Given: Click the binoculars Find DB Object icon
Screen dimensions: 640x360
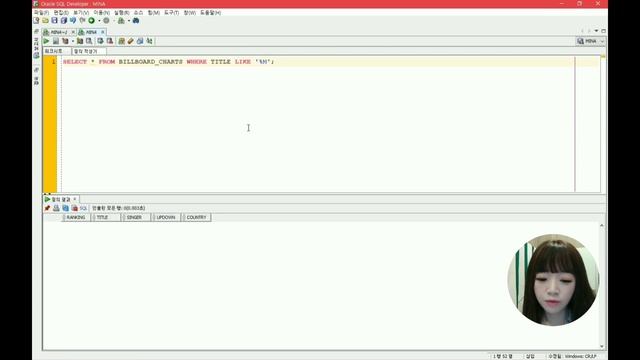Looking at the screenshot, I should tap(136, 20).
